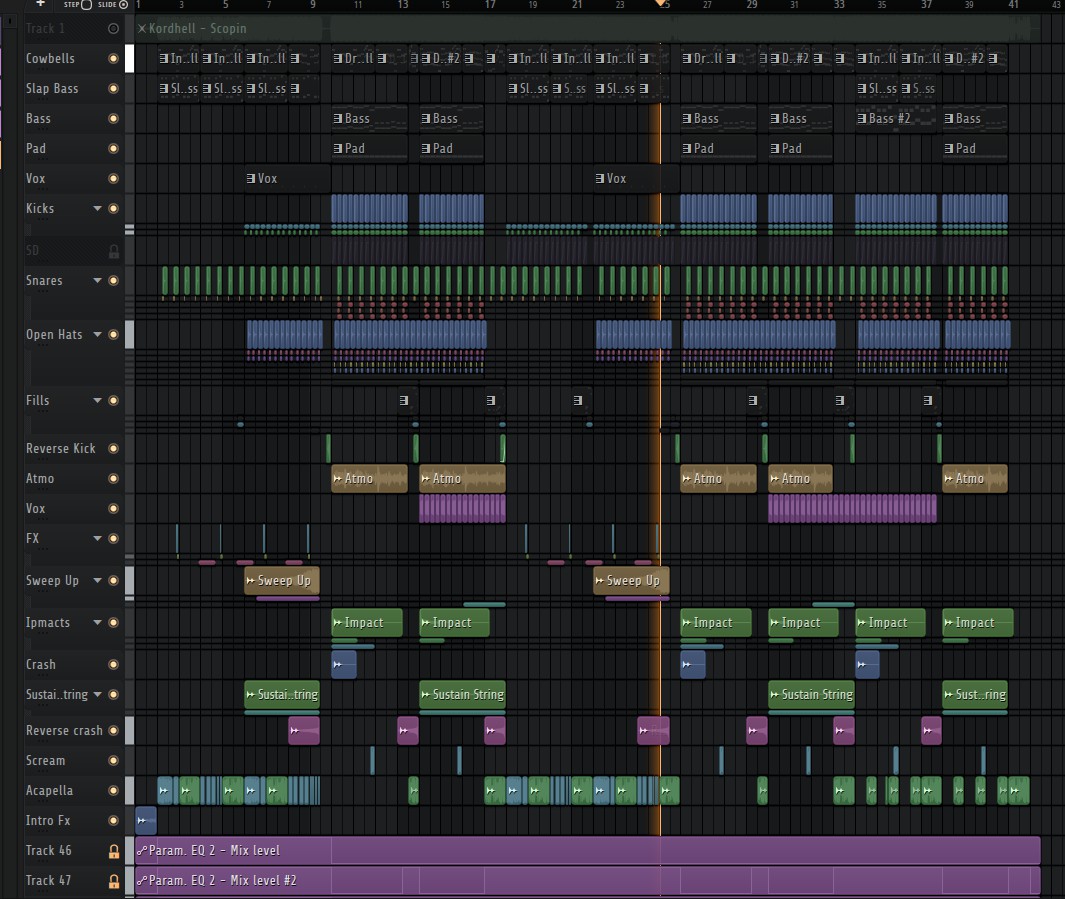Select the Intro Fx track name
This screenshot has width=1065, height=899.
[x=48, y=820]
